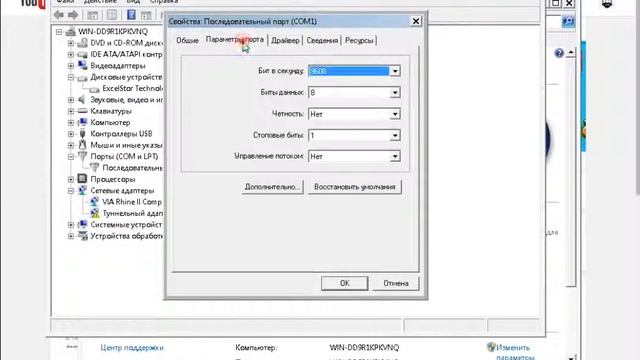Switch to the Драйвер tab

tap(285, 40)
